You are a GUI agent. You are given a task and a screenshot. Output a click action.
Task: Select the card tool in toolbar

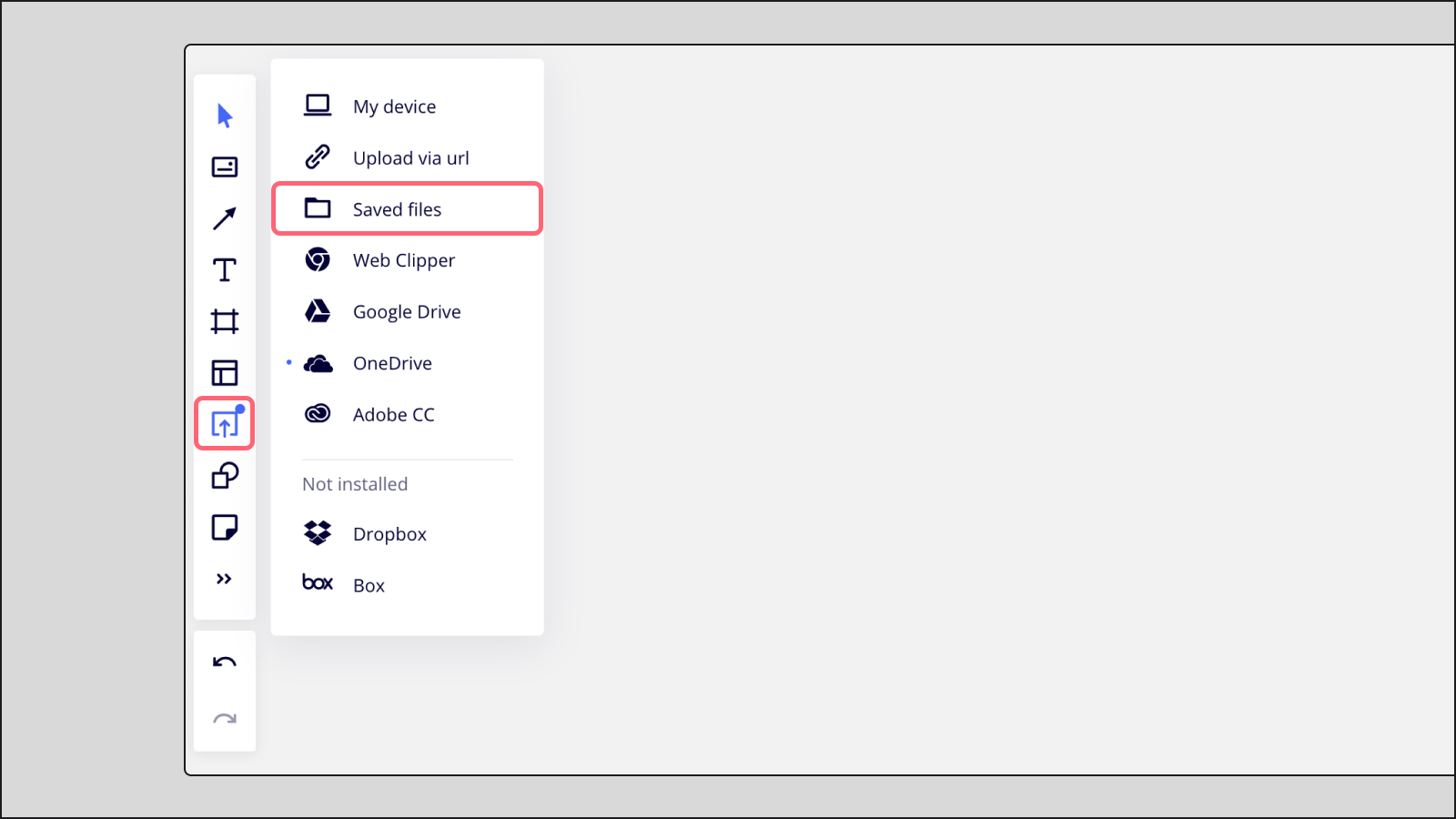[225, 167]
